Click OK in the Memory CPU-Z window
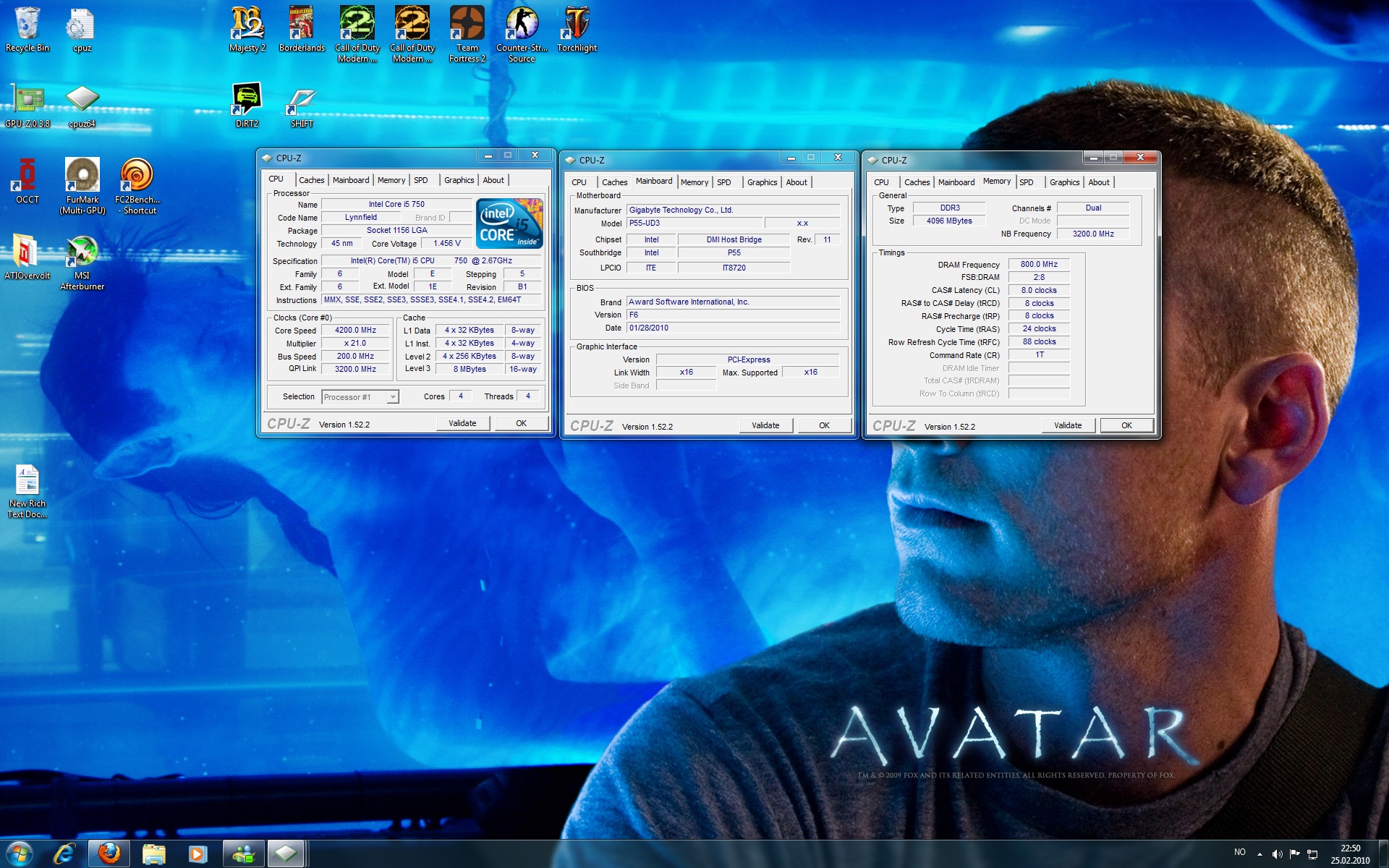Image resolution: width=1389 pixels, height=868 pixels. point(1126,425)
